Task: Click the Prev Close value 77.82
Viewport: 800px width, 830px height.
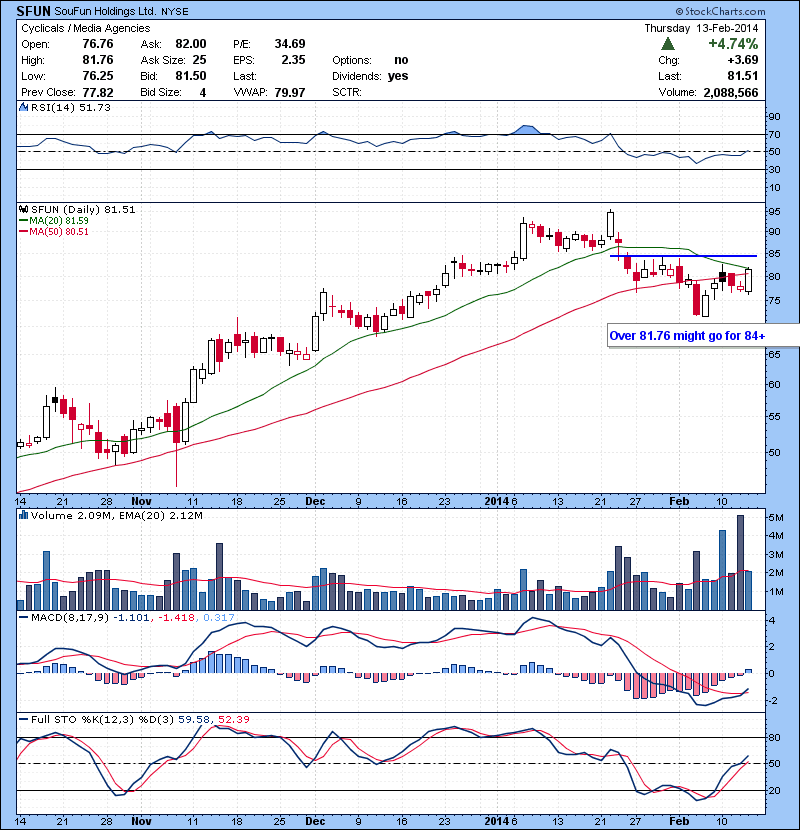Action: [98, 93]
